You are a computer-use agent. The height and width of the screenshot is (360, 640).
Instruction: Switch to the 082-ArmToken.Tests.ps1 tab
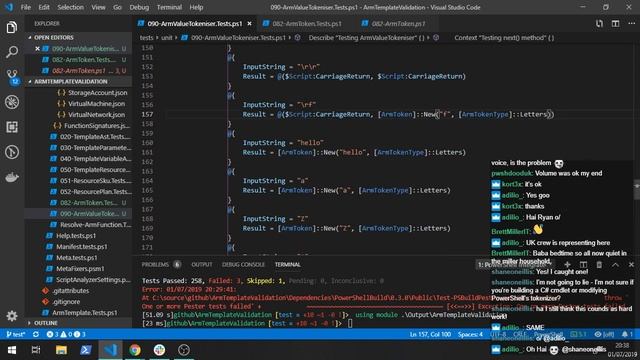coord(307,24)
